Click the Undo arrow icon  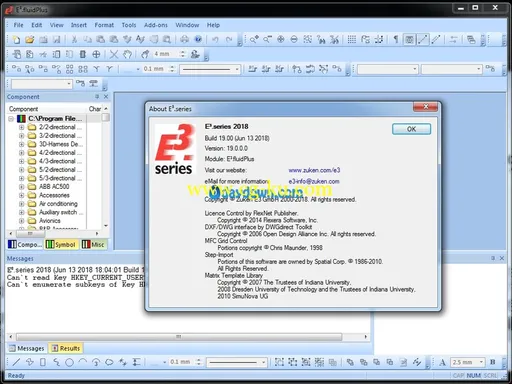tap(215, 40)
